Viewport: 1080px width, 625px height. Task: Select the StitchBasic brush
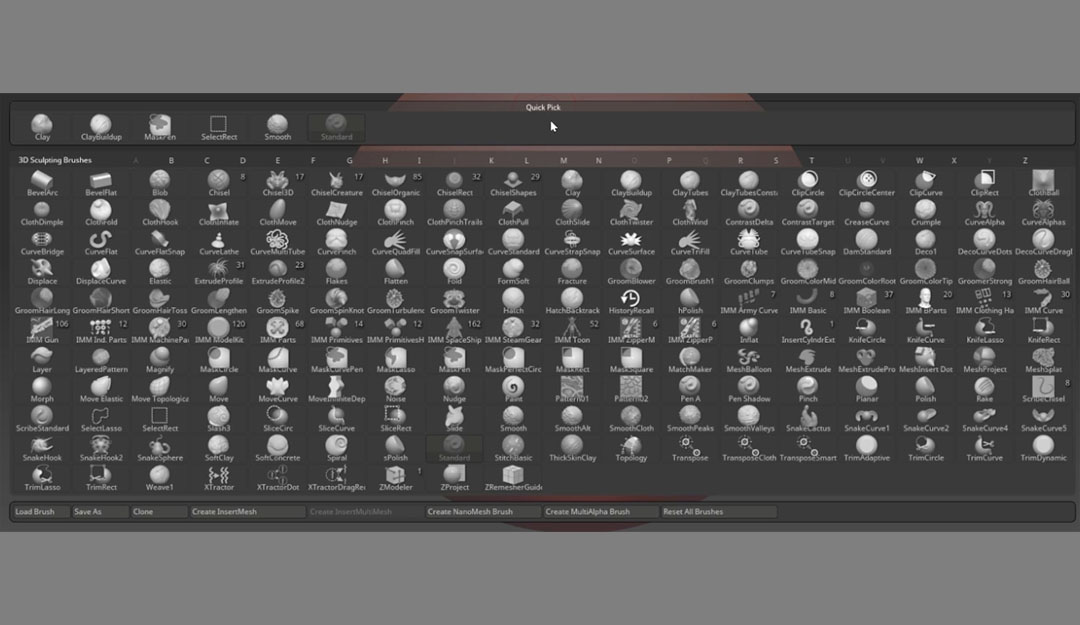coord(513,449)
